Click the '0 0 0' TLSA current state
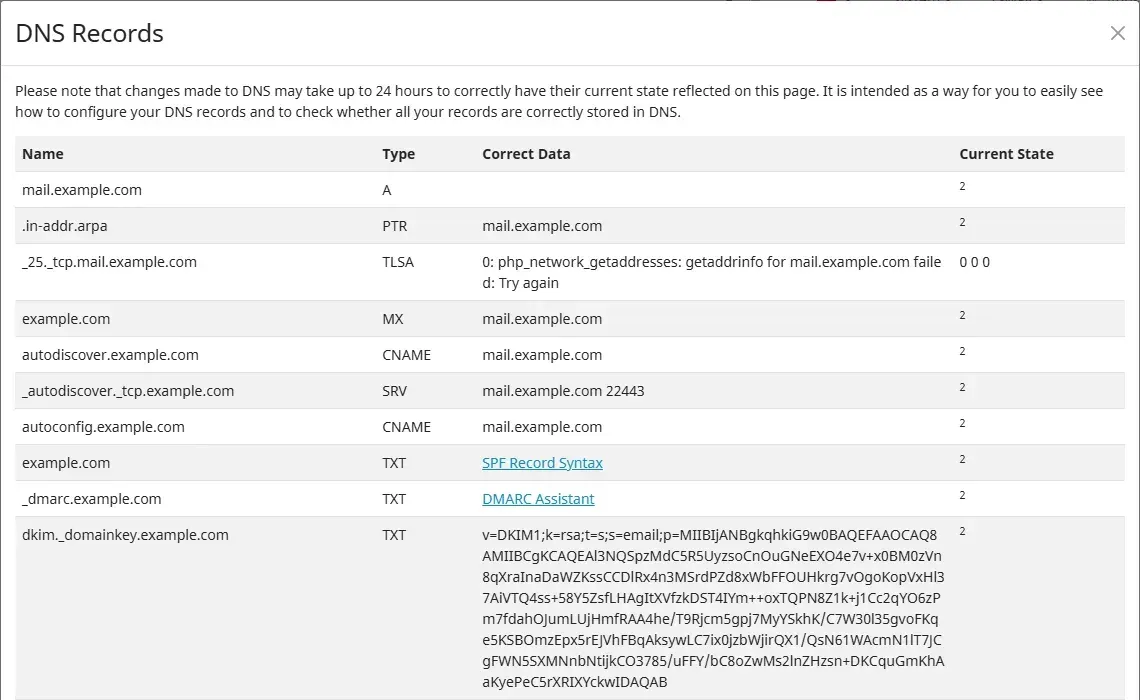The width and height of the screenshot is (1140, 700). 974,262
